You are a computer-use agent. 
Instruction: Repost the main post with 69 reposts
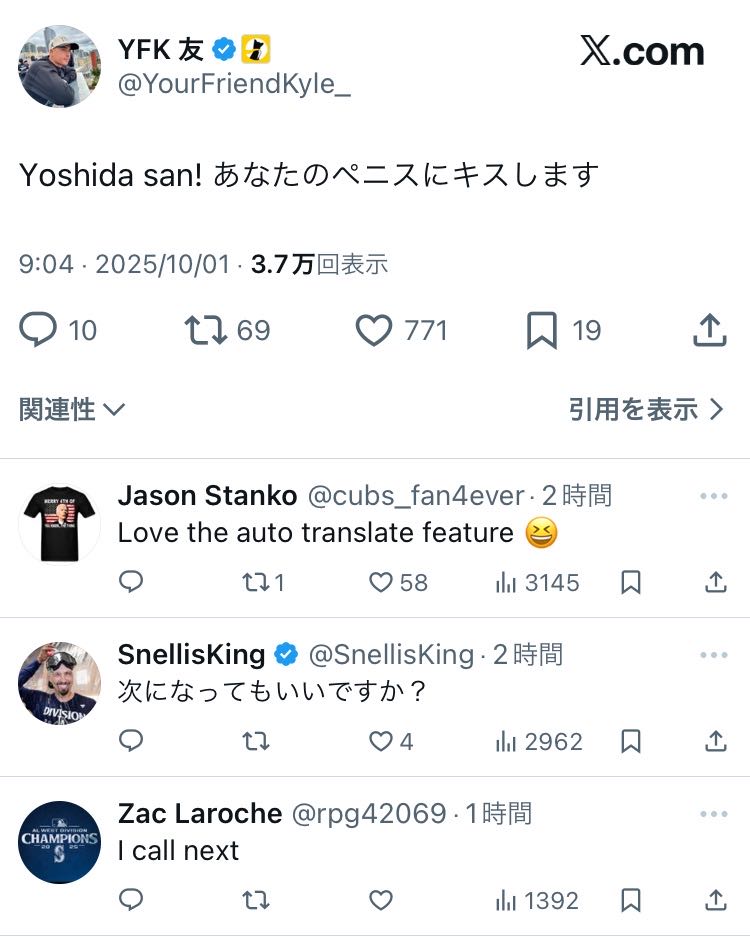point(205,330)
